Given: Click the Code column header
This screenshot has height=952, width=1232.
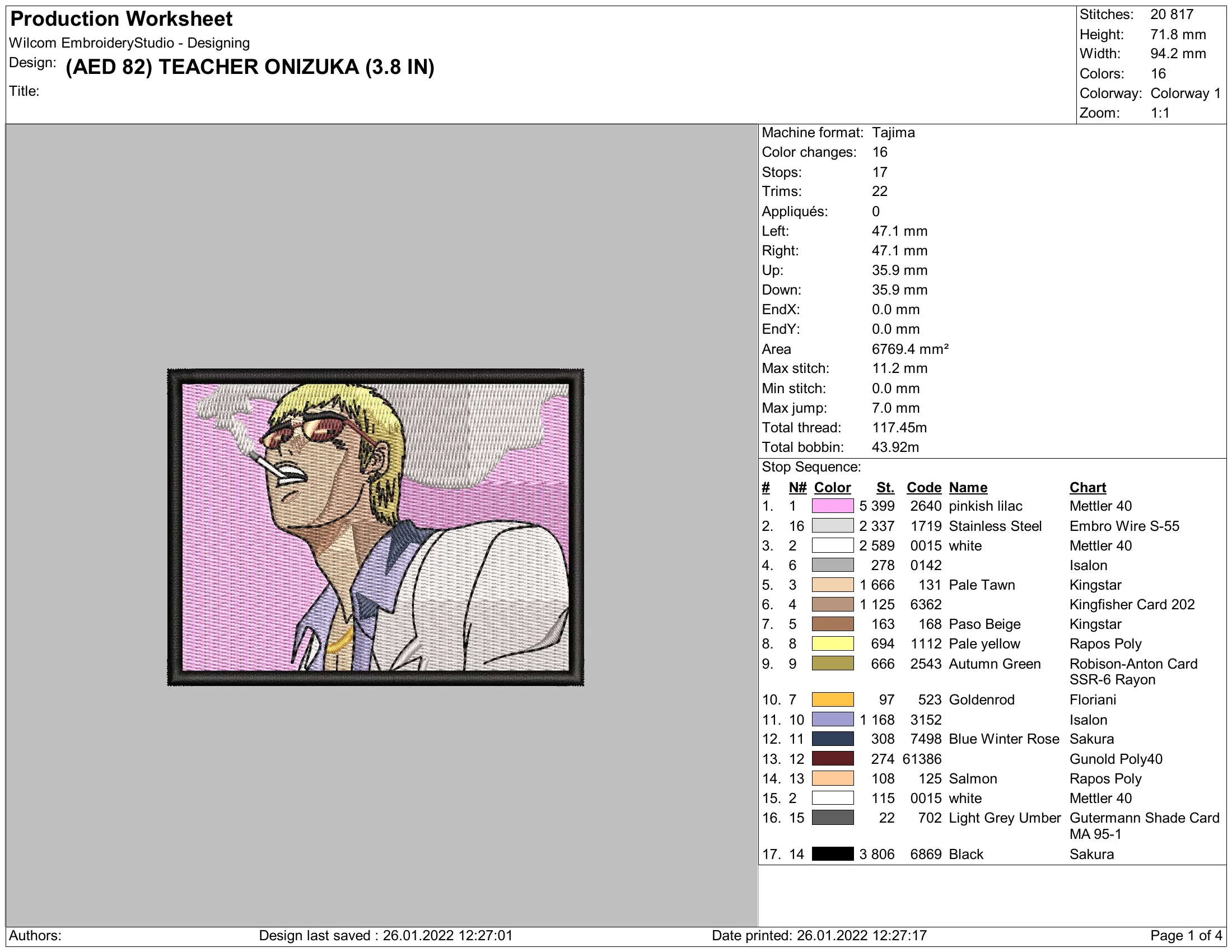Looking at the screenshot, I should [x=924, y=487].
